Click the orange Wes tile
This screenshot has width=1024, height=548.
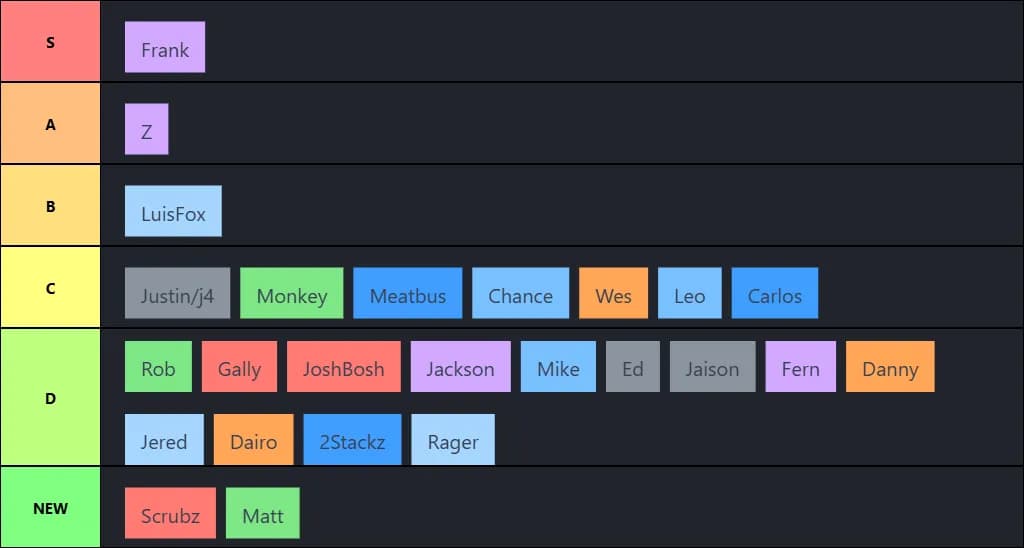tap(613, 294)
